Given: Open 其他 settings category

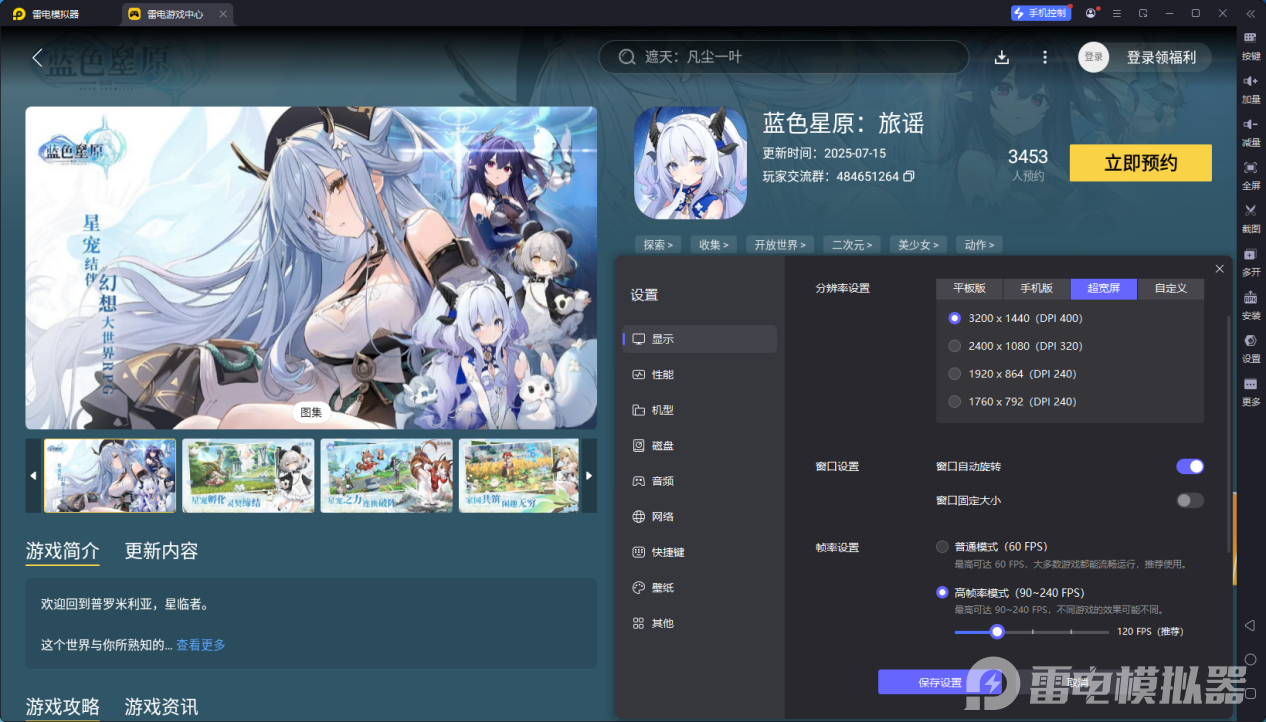Looking at the screenshot, I should (699, 623).
